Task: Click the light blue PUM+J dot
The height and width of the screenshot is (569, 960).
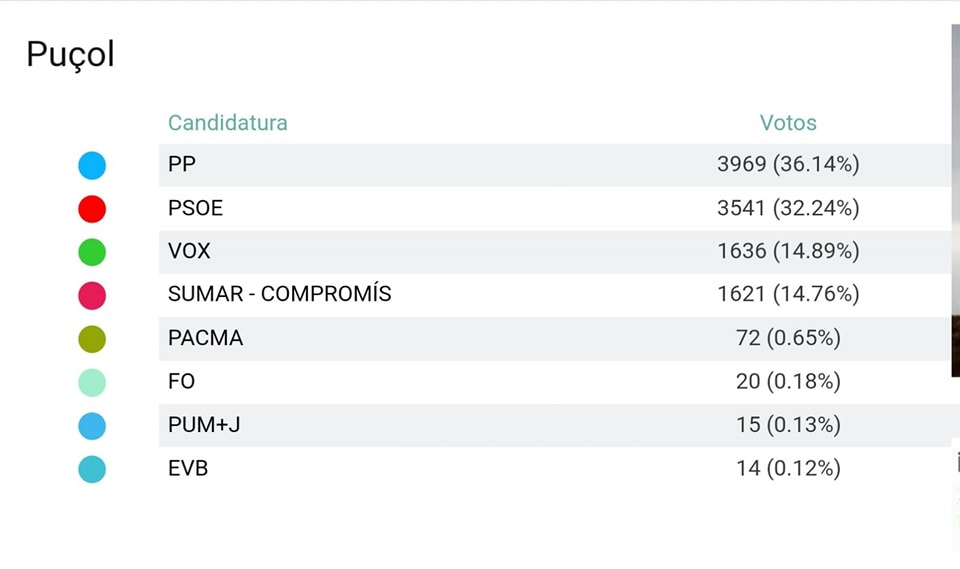Action: tap(92, 426)
